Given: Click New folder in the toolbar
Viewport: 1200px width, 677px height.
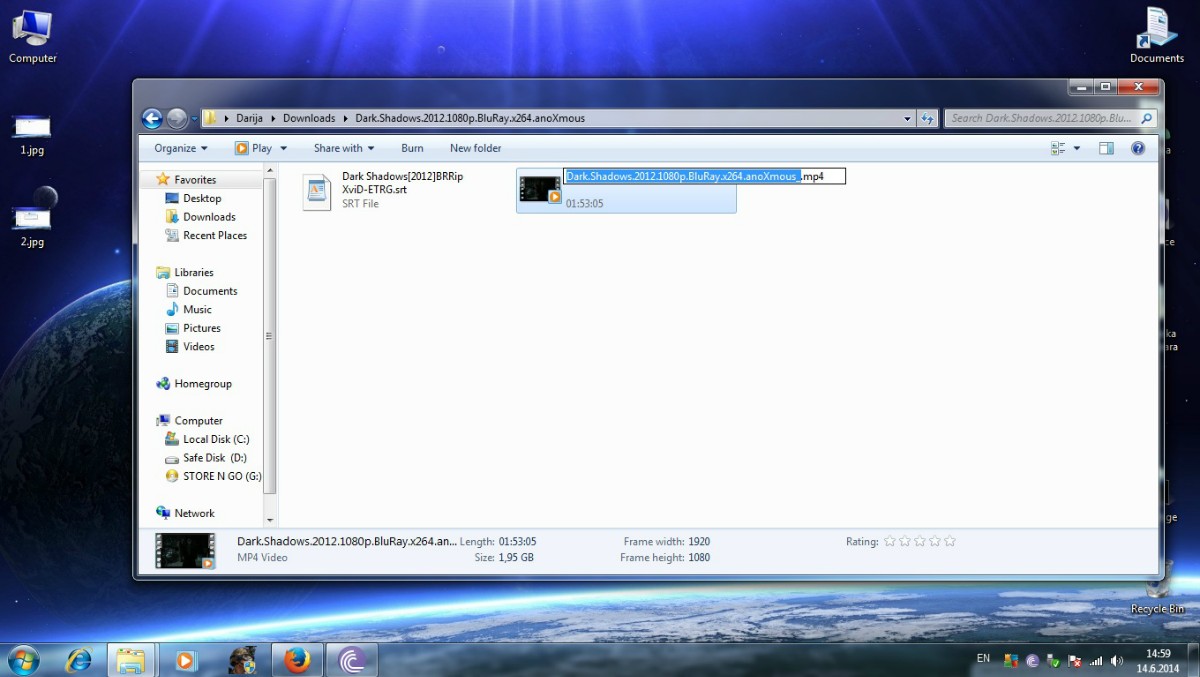Looking at the screenshot, I should 476,148.
